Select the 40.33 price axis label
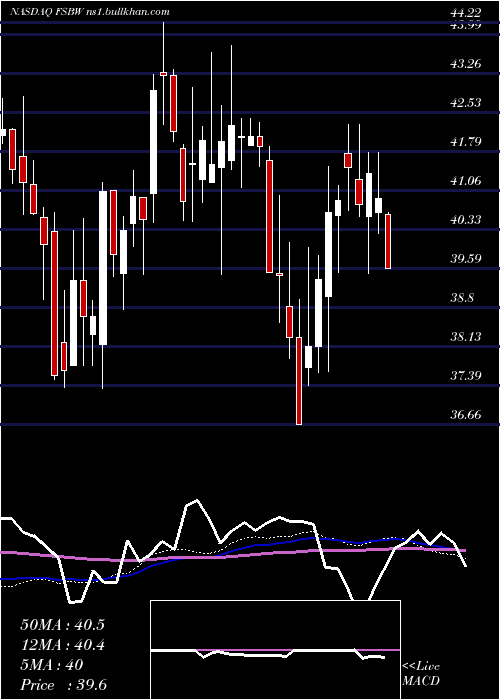500x700 pixels. 465,219
